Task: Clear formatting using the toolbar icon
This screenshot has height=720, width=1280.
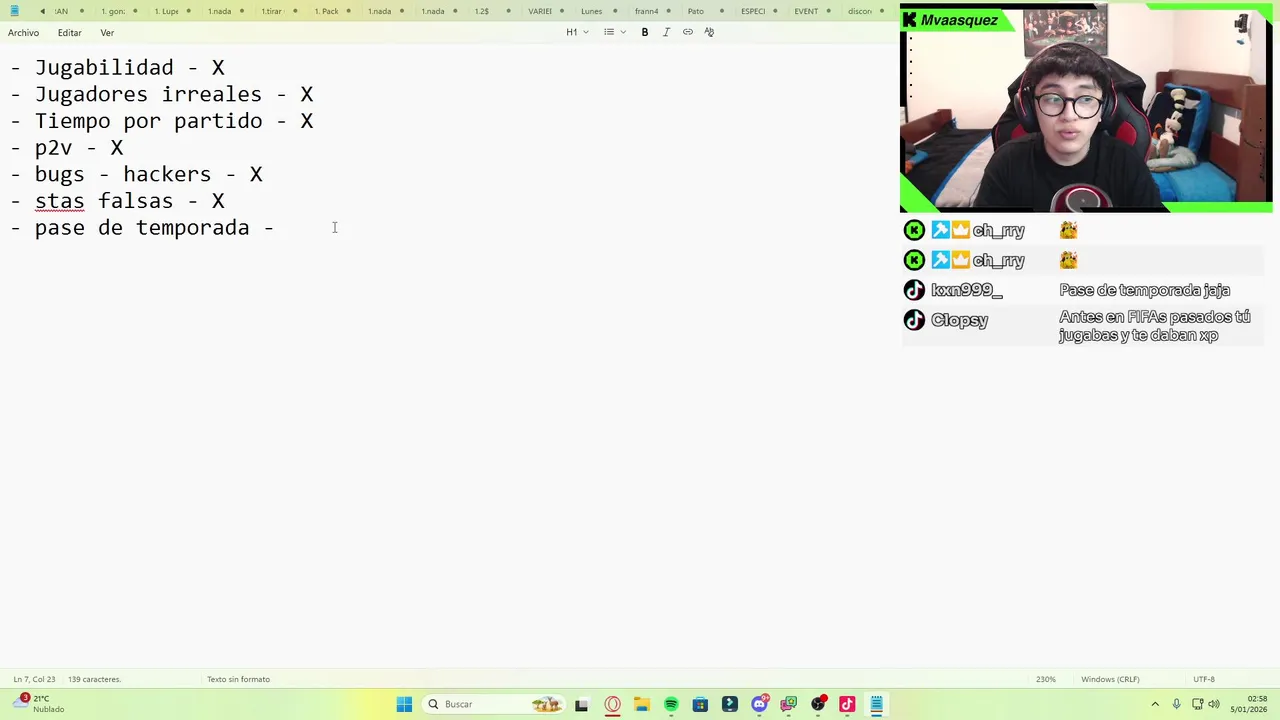Action: pyautogui.click(x=709, y=32)
